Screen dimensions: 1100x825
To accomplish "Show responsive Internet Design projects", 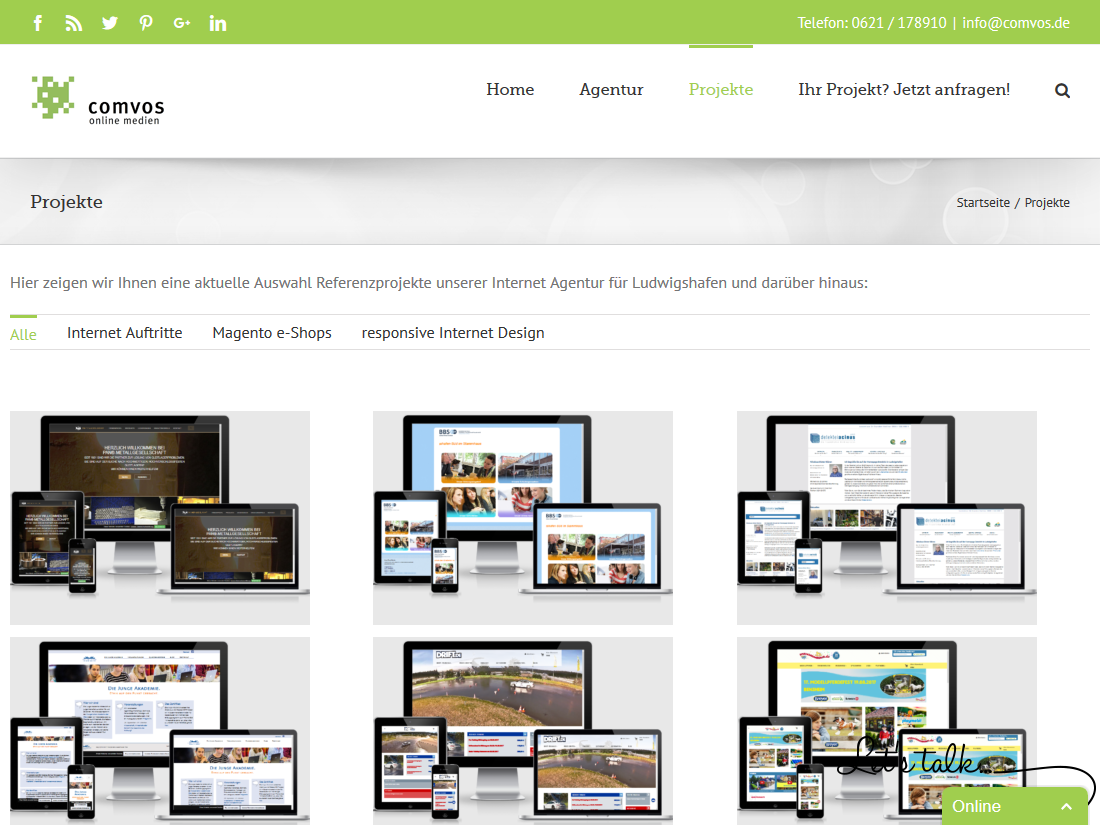I will (x=453, y=333).
